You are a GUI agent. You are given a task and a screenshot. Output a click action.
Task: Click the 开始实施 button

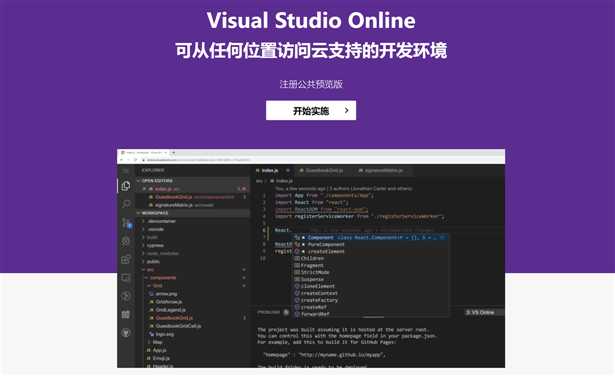tap(311, 111)
